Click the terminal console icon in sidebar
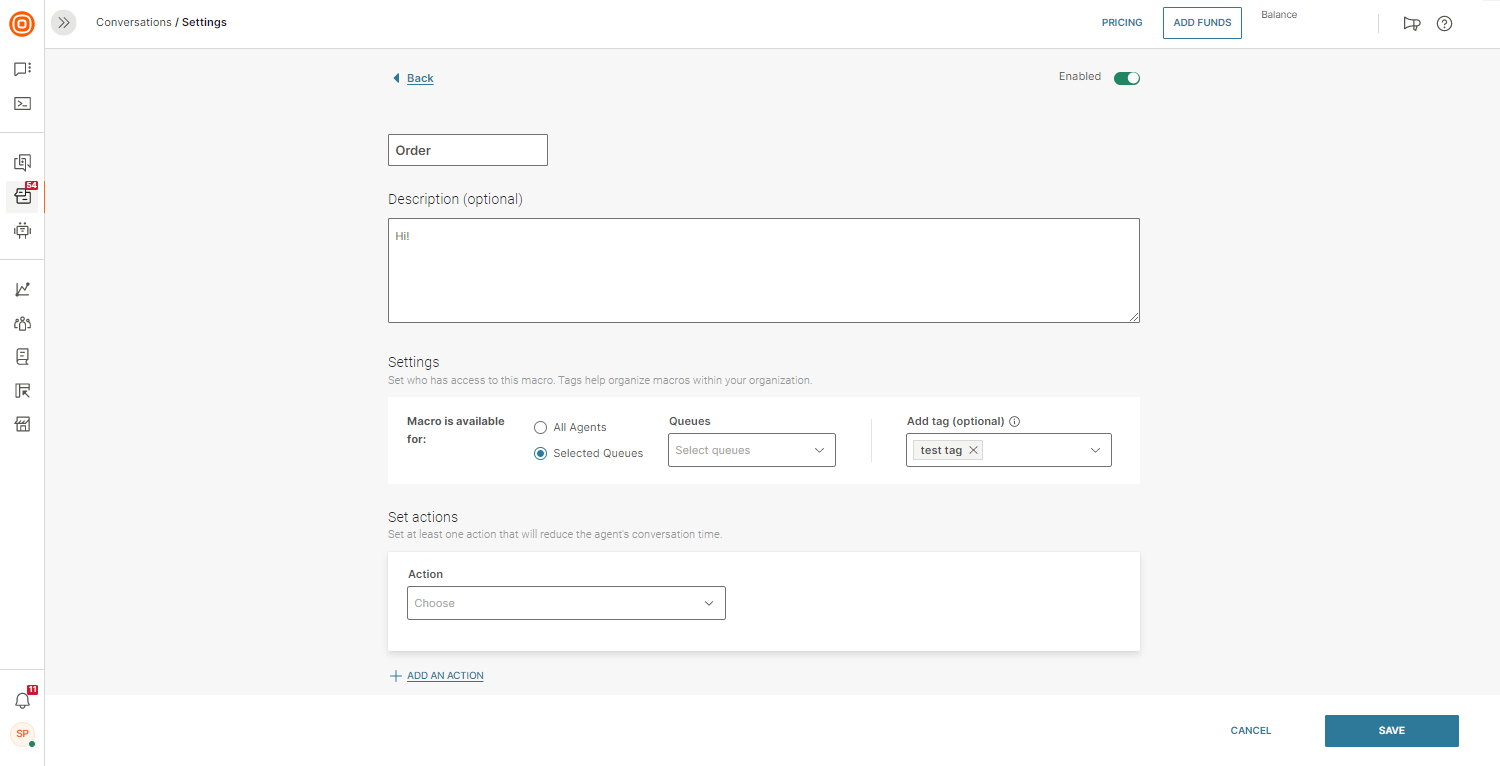The image size is (1500, 766). [x=22, y=103]
